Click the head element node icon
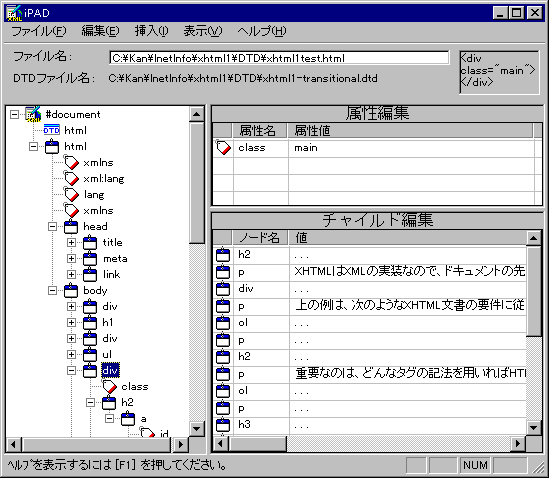This screenshot has height=478, width=549. click(71, 227)
